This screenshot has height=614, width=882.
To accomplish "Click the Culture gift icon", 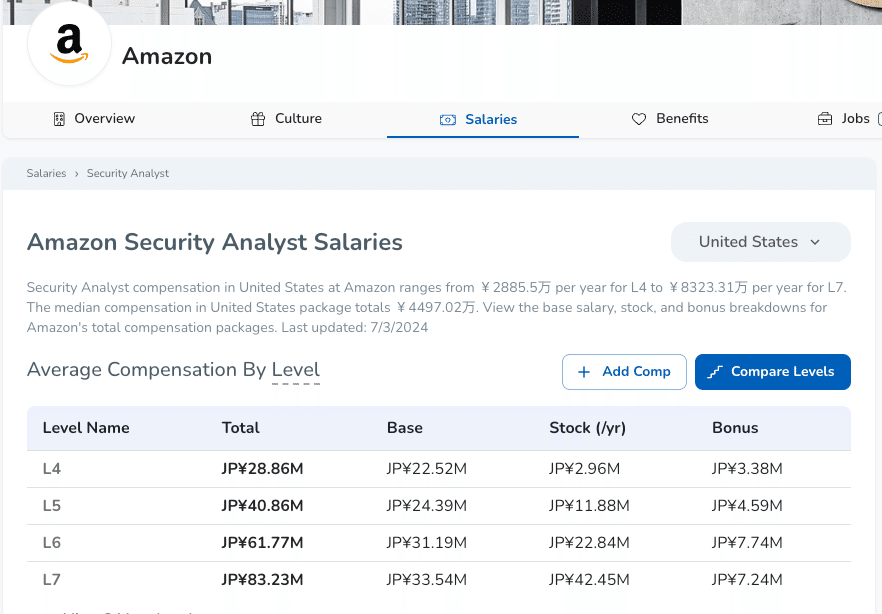I will pyautogui.click(x=258, y=119).
